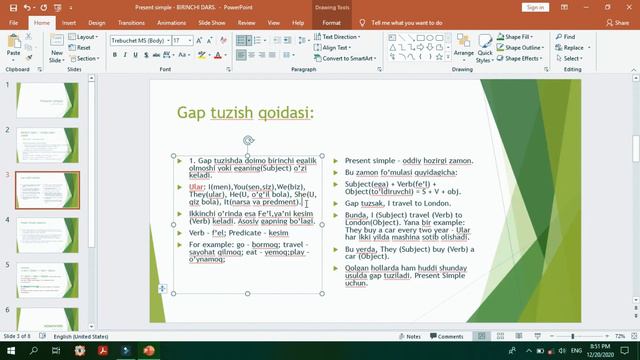Click Find in the Editing group
The height and width of the screenshot is (360, 640).
click(x=566, y=37)
